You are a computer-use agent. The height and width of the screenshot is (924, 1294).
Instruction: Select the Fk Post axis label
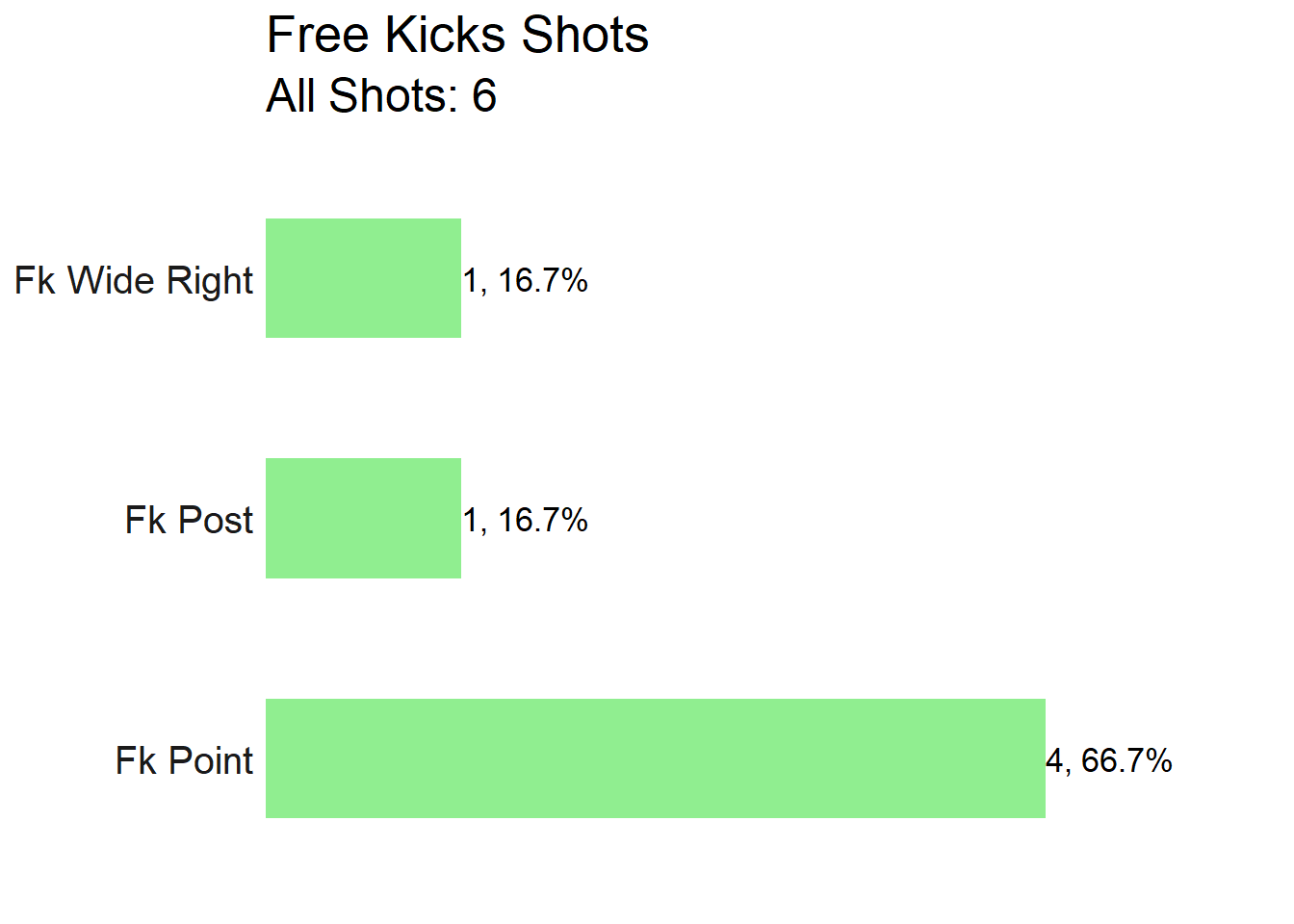[x=189, y=520]
